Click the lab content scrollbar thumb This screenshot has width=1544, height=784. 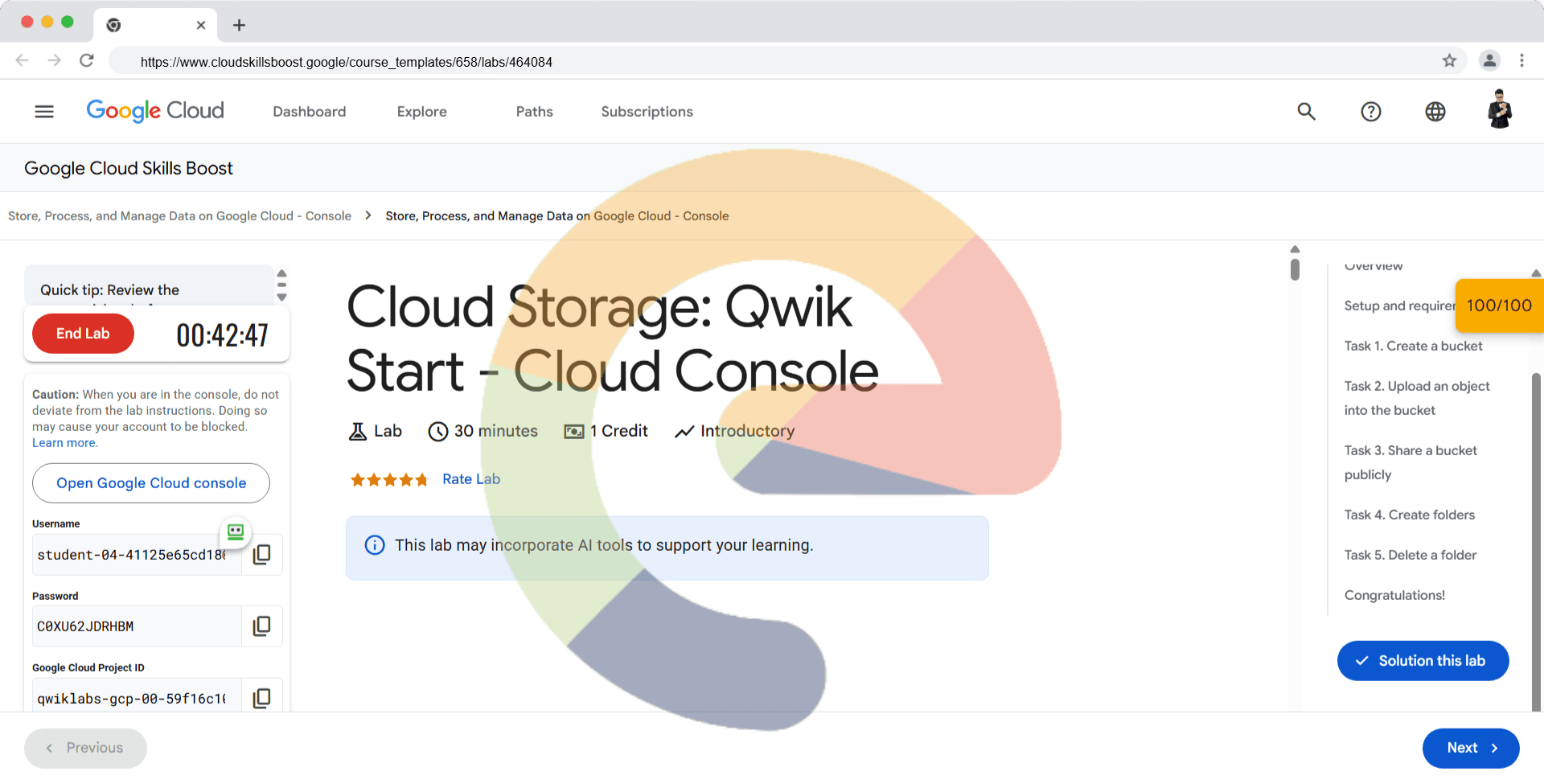(1295, 269)
